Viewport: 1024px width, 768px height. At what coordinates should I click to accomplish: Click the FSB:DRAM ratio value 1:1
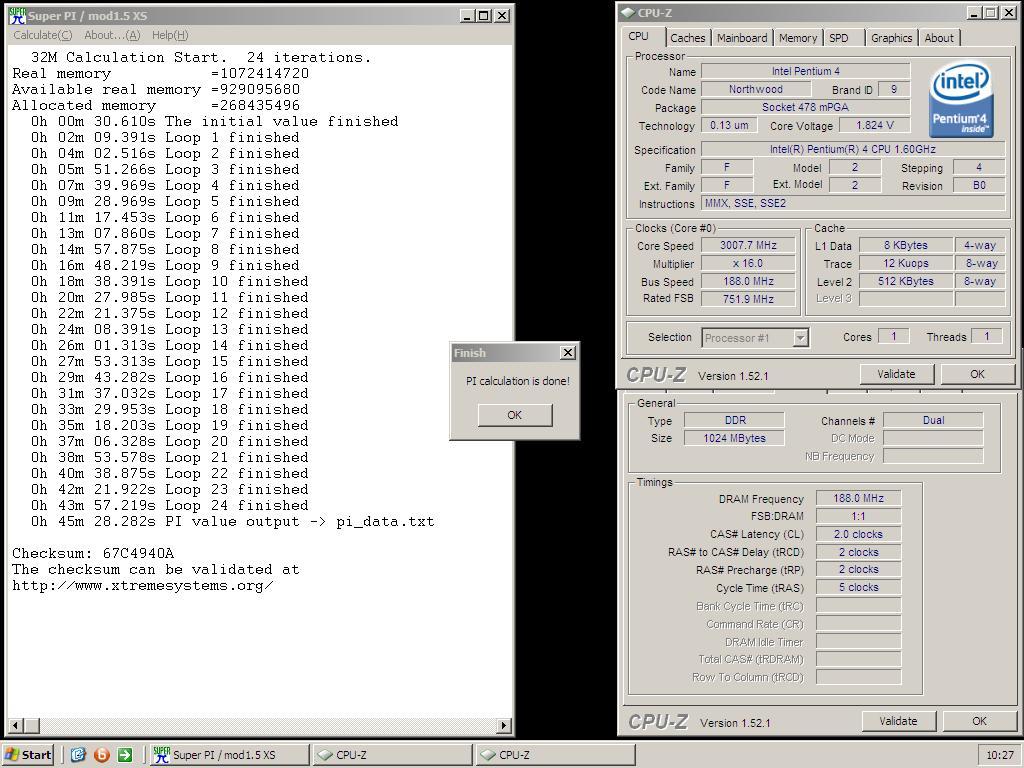pos(858,516)
